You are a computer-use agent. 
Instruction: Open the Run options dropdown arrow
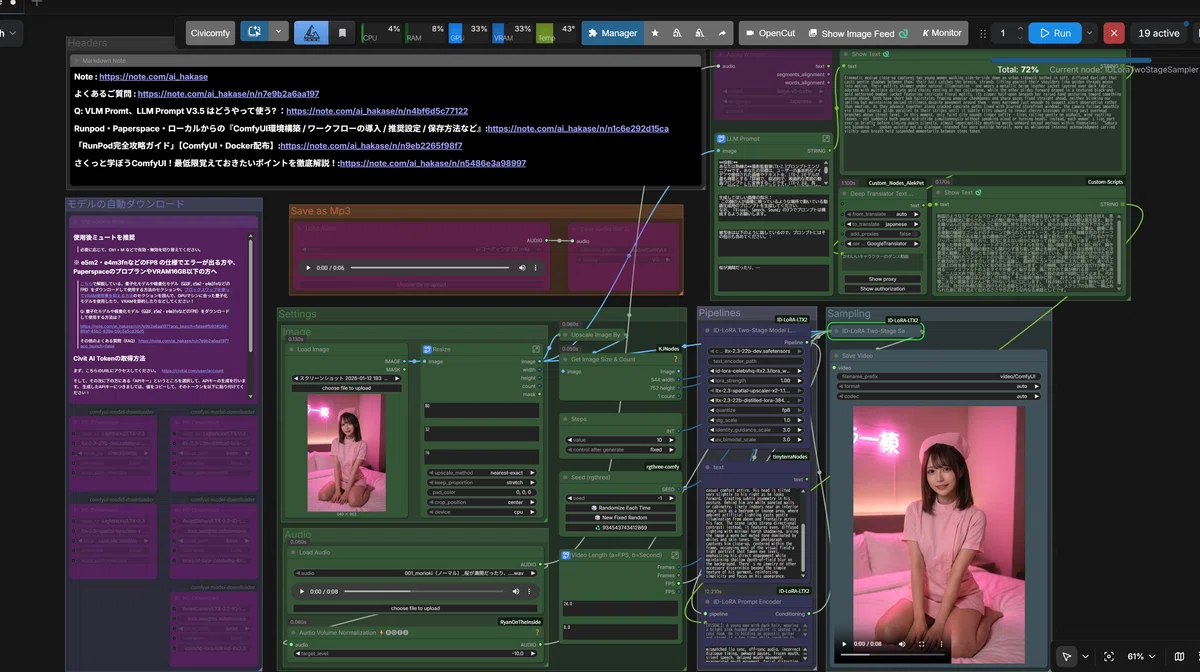click(1089, 33)
